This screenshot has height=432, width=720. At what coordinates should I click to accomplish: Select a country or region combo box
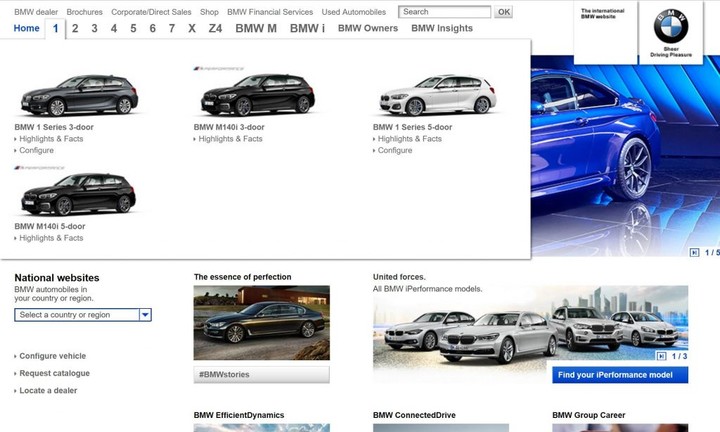click(83, 315)
